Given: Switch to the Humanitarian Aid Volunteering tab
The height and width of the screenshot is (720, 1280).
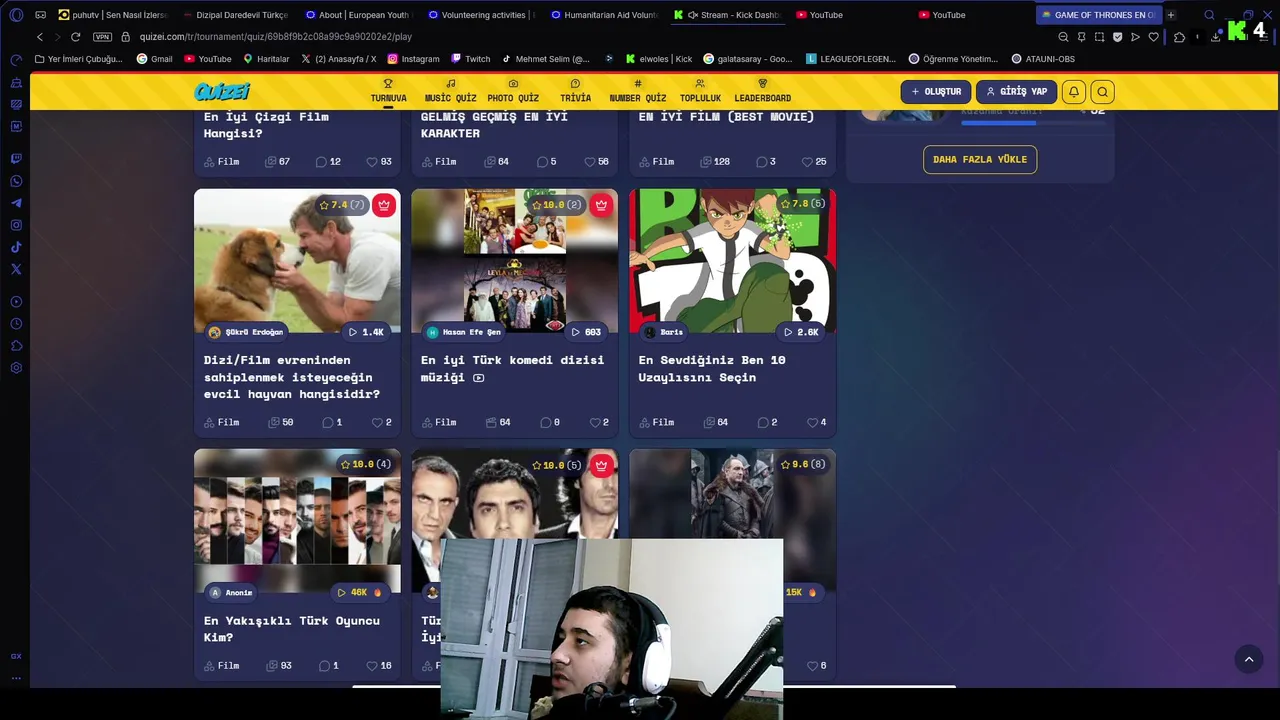Looking at the screenshot, I should (603, 15).
